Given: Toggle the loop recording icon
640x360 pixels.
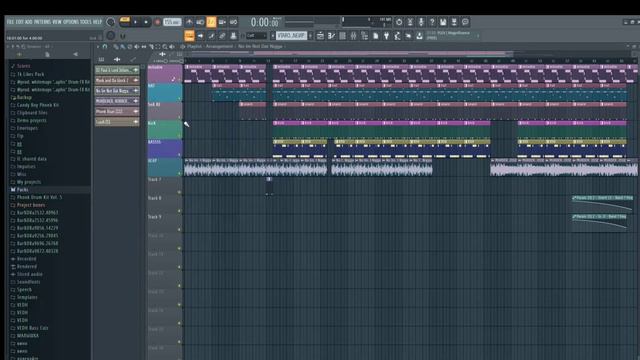Looking at the screenshot, I should (x=233, y=22).
